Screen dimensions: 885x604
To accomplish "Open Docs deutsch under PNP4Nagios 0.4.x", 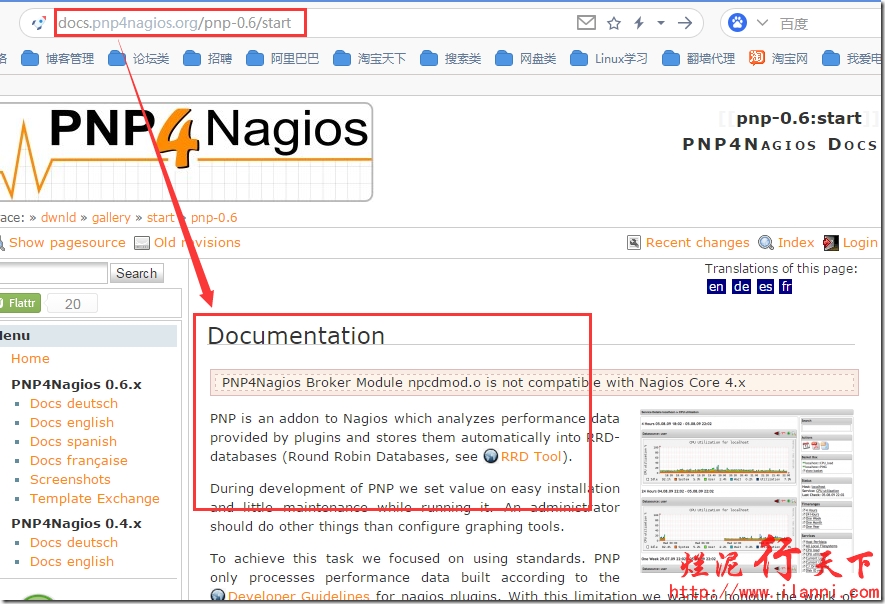I will tap(74, 542).
